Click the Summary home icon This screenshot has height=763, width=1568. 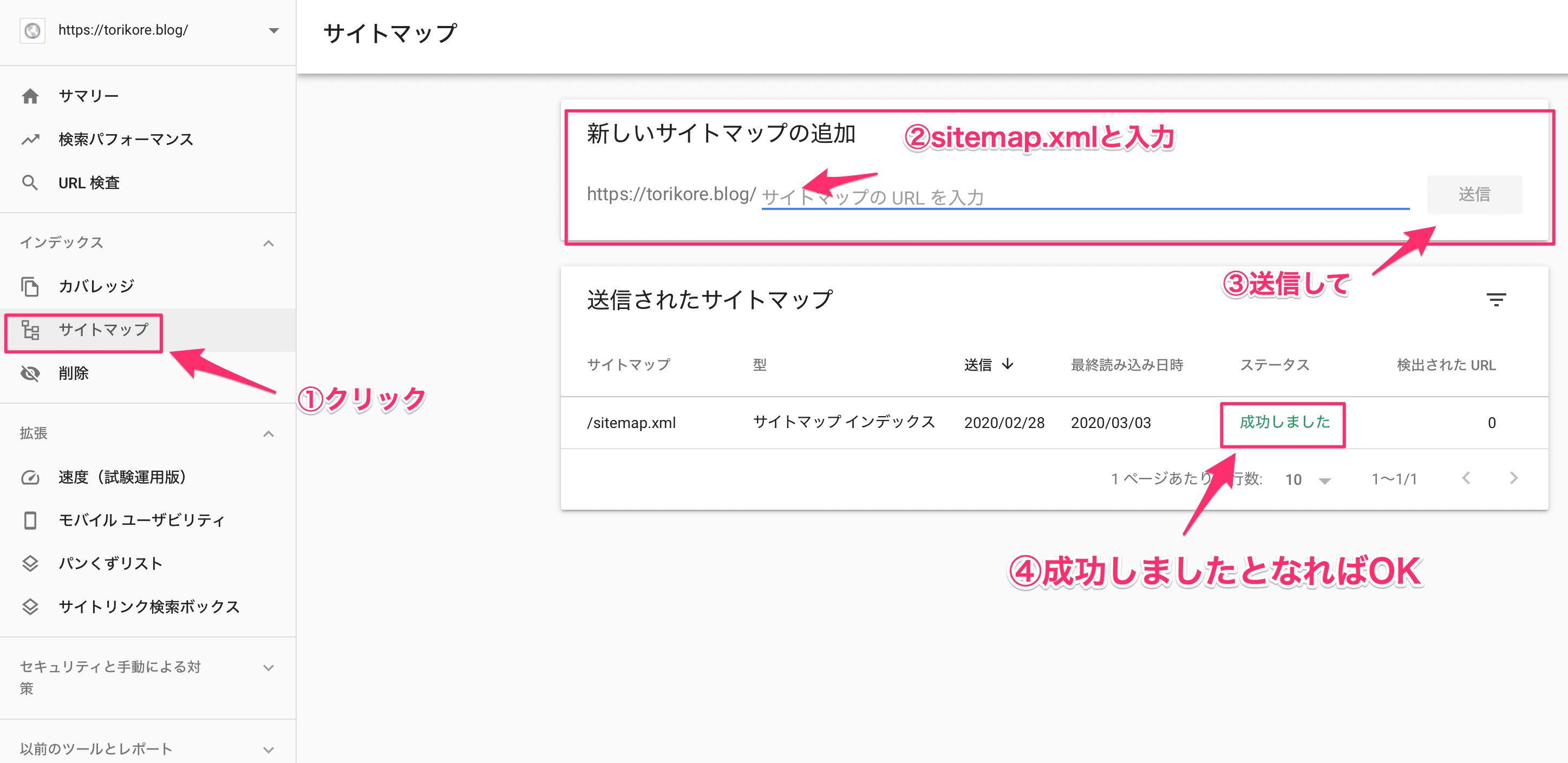click(x=30, y=96)
